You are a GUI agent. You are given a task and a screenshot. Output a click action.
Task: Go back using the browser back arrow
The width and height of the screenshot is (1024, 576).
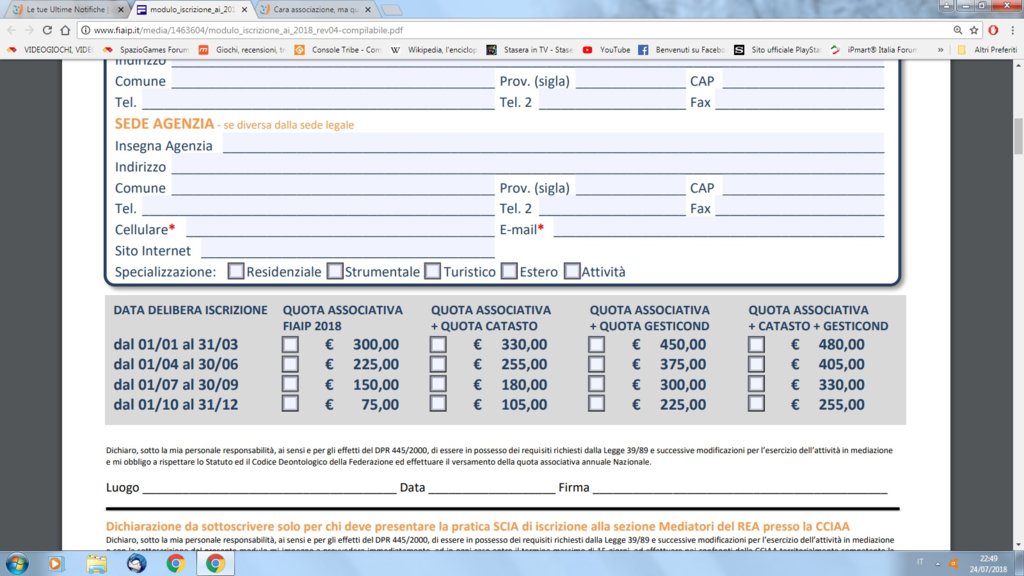(12, 30)
